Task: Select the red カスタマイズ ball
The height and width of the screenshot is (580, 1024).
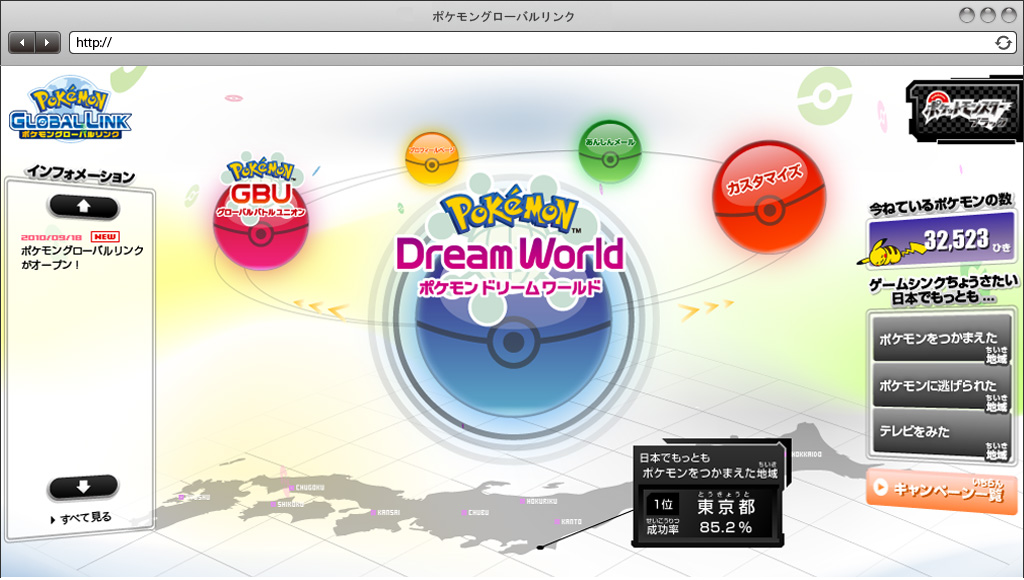Action: point(768,196)
